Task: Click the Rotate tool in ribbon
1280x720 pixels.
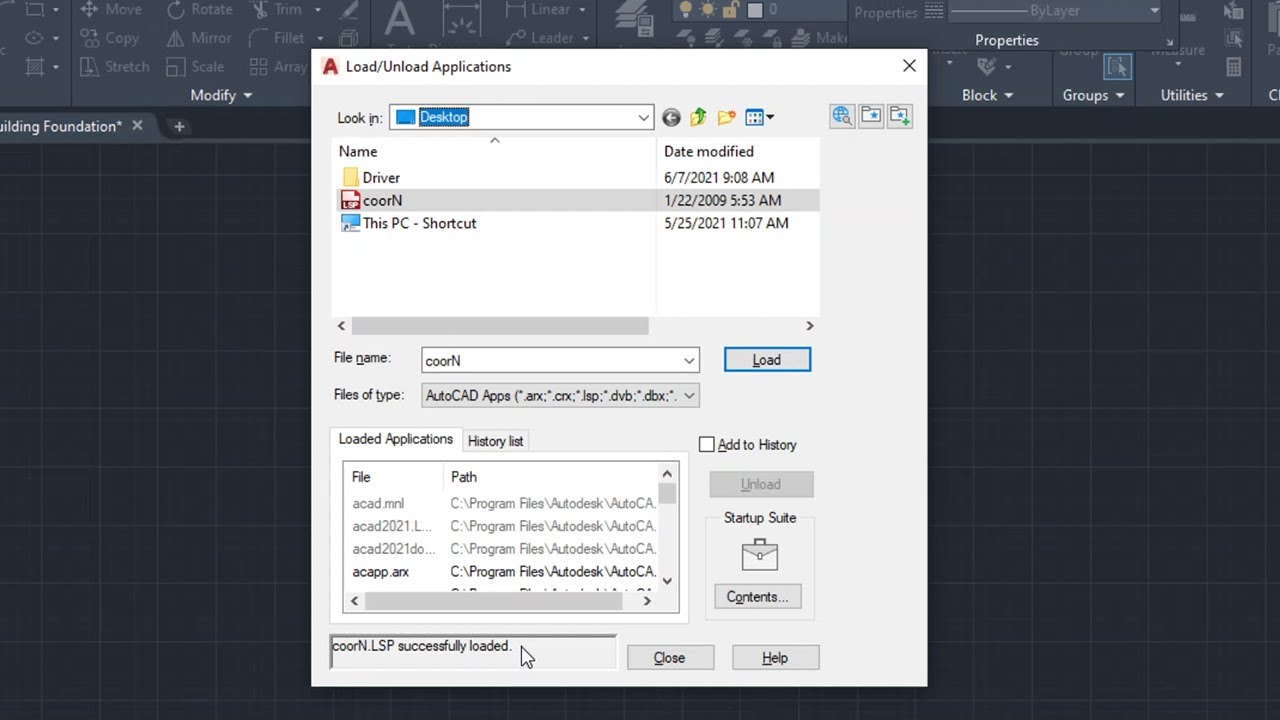Action: coord(200,10)
